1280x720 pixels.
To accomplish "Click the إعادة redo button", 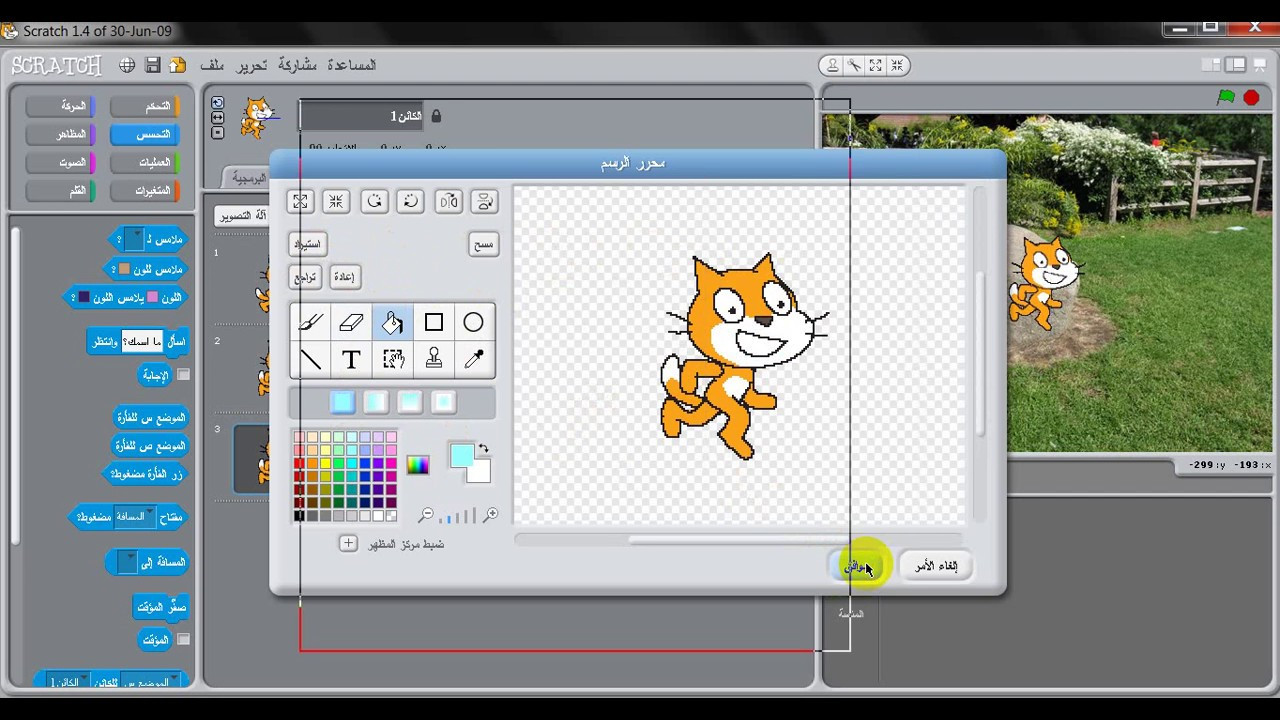I will coord(343,277).
